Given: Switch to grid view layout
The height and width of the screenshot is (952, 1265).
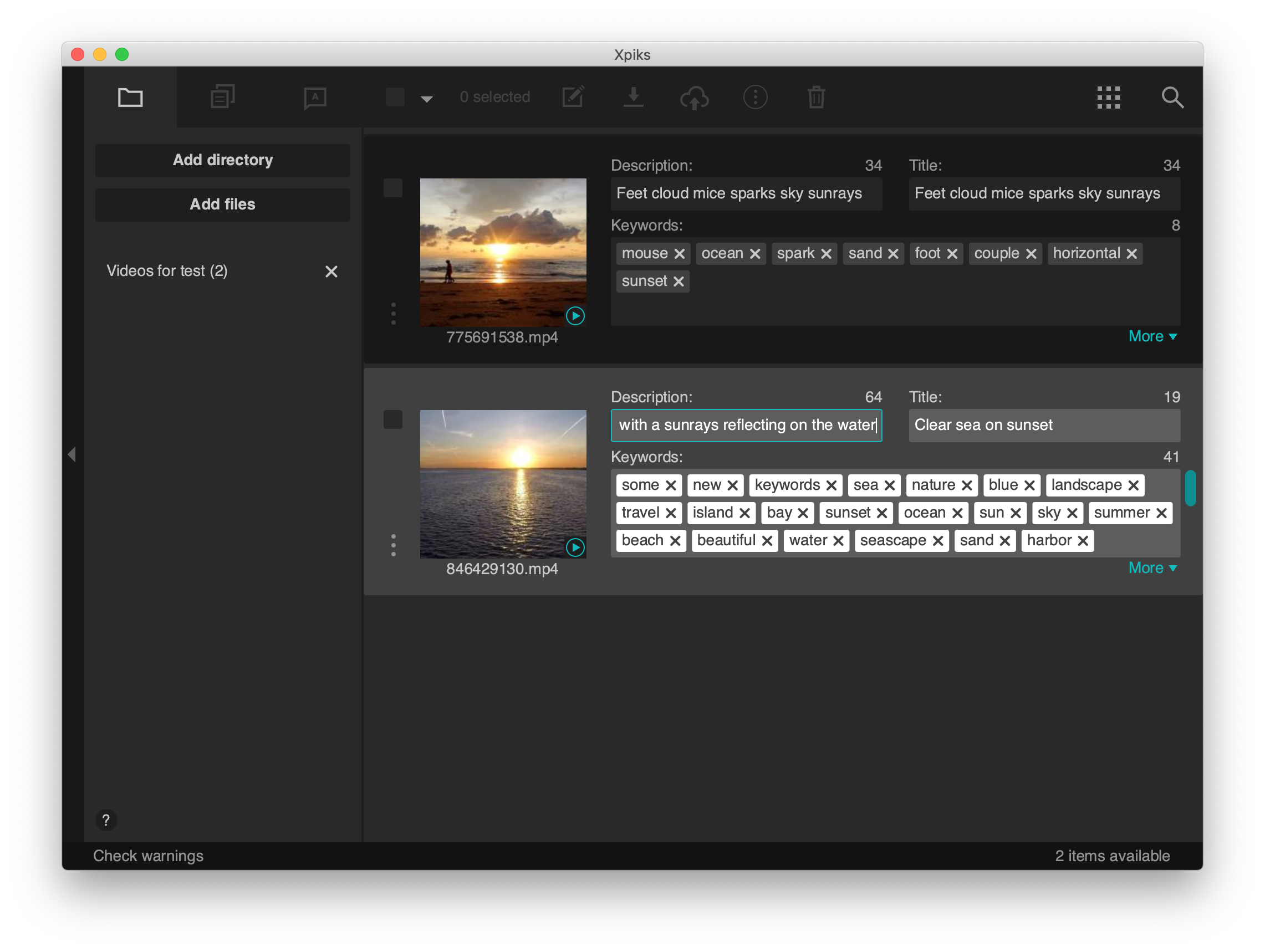Looking at the screenshot, I should 1108,97.
